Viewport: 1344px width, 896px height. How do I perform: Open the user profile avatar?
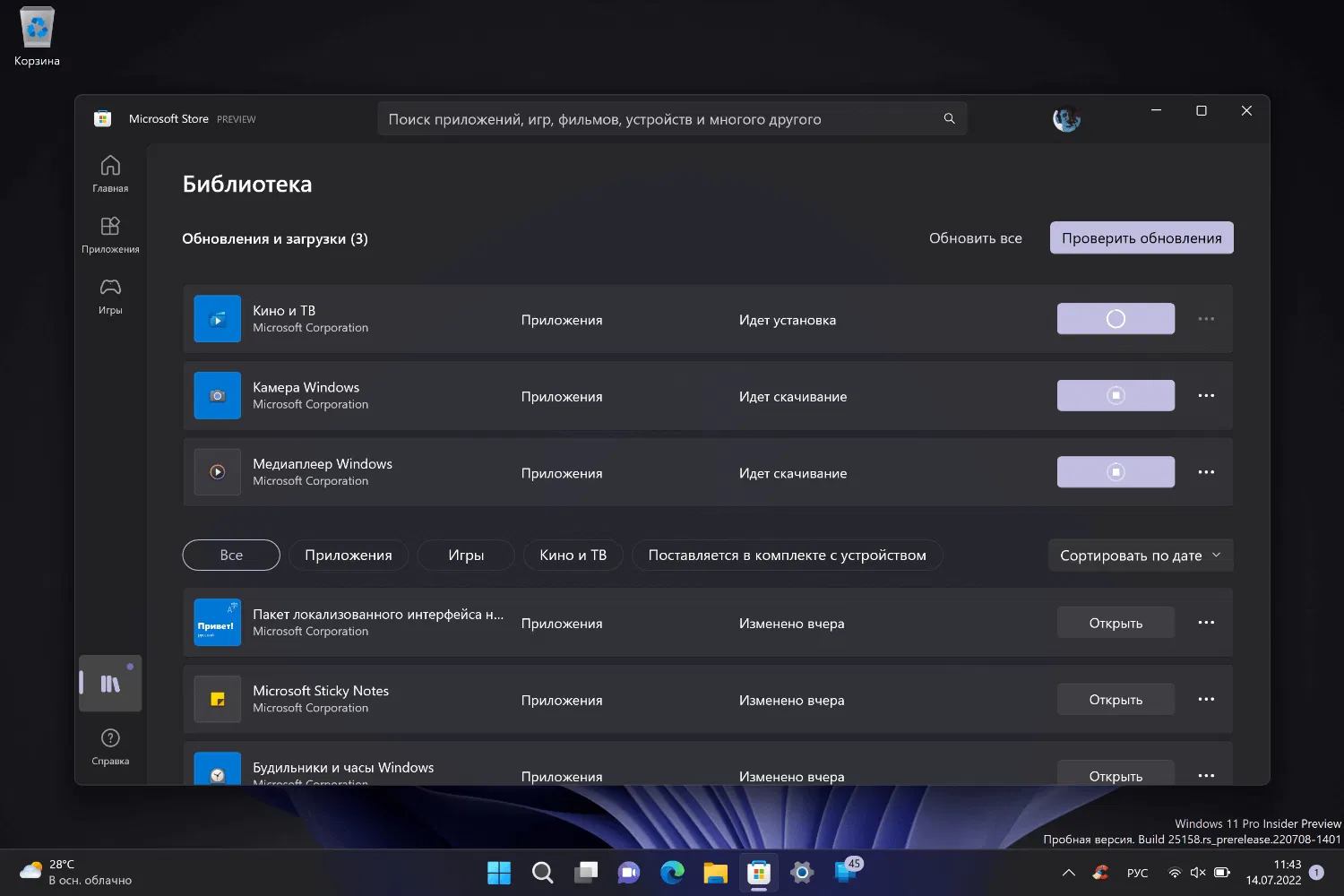tap(1066, 119)
